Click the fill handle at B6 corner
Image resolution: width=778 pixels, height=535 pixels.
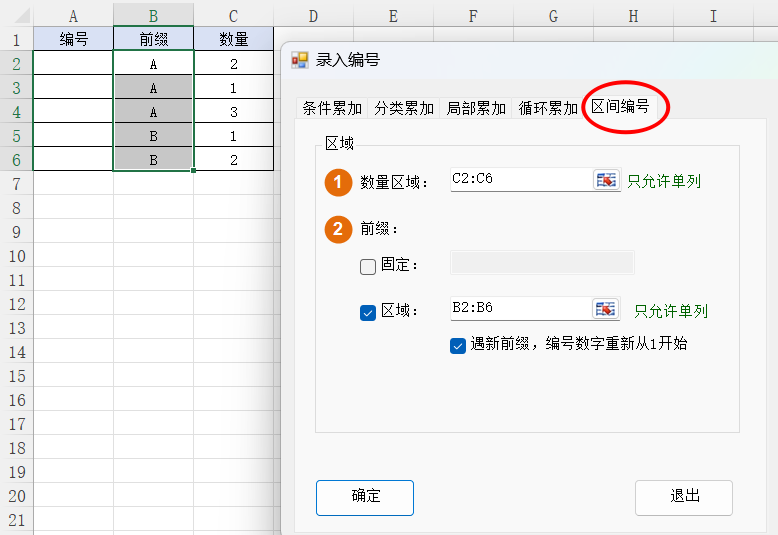click(x=194, y=170)
